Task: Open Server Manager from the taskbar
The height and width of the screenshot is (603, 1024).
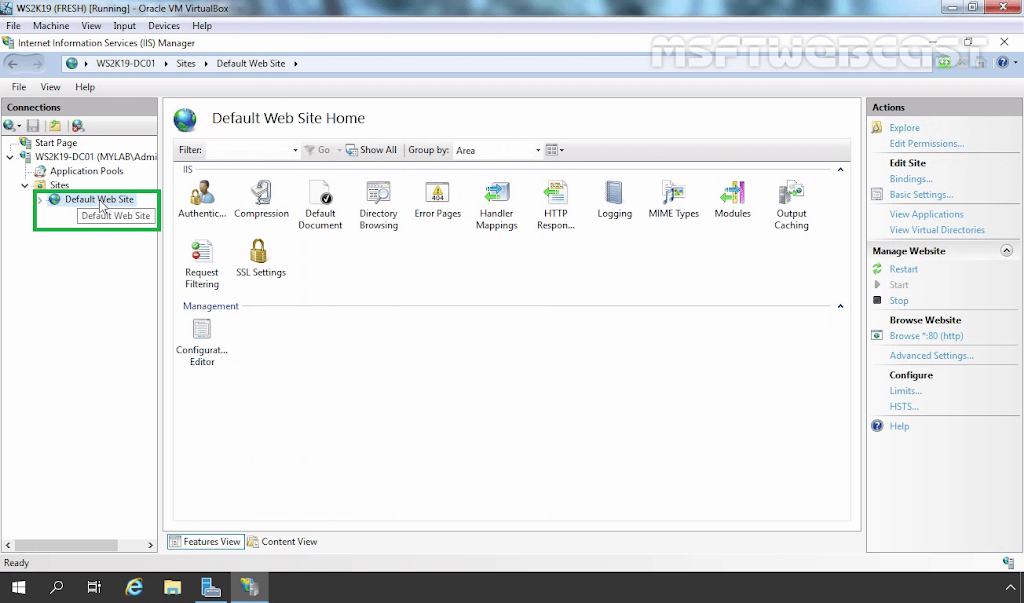Action: click(211, 587)
